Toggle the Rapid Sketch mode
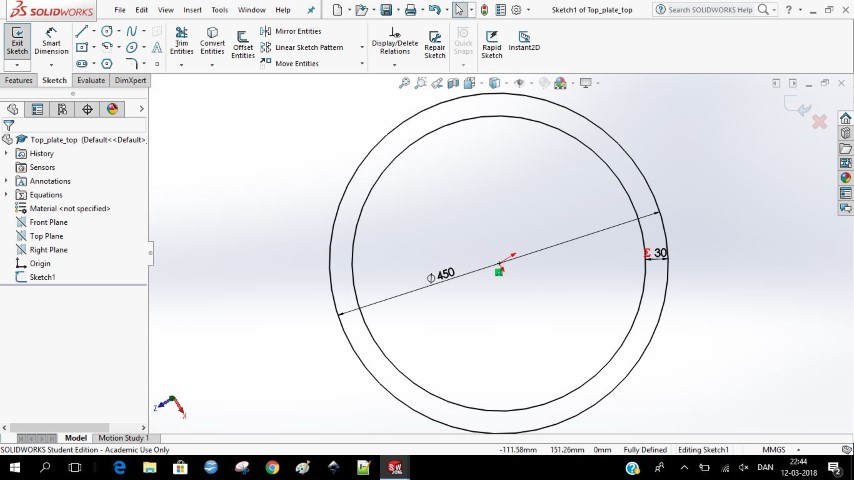 [x=492, y=45]
